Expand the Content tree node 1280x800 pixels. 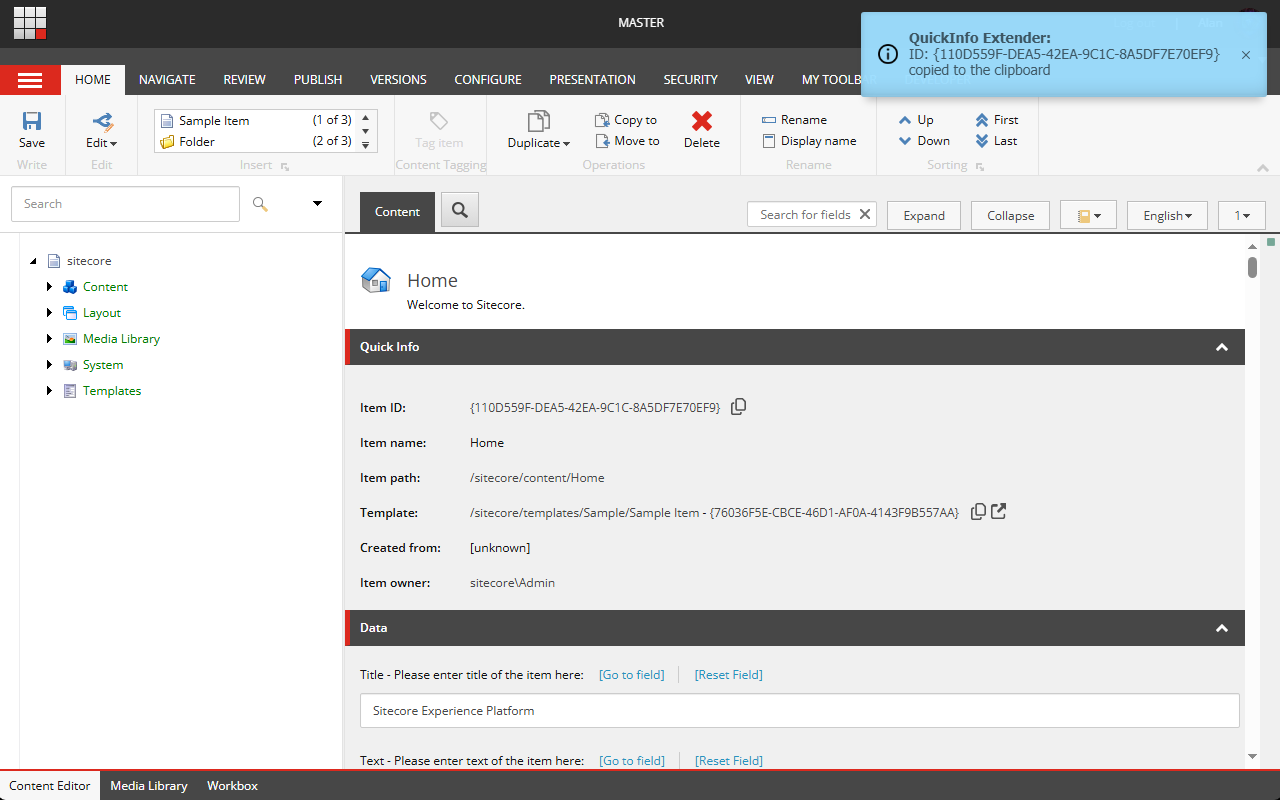pos(49,287)
